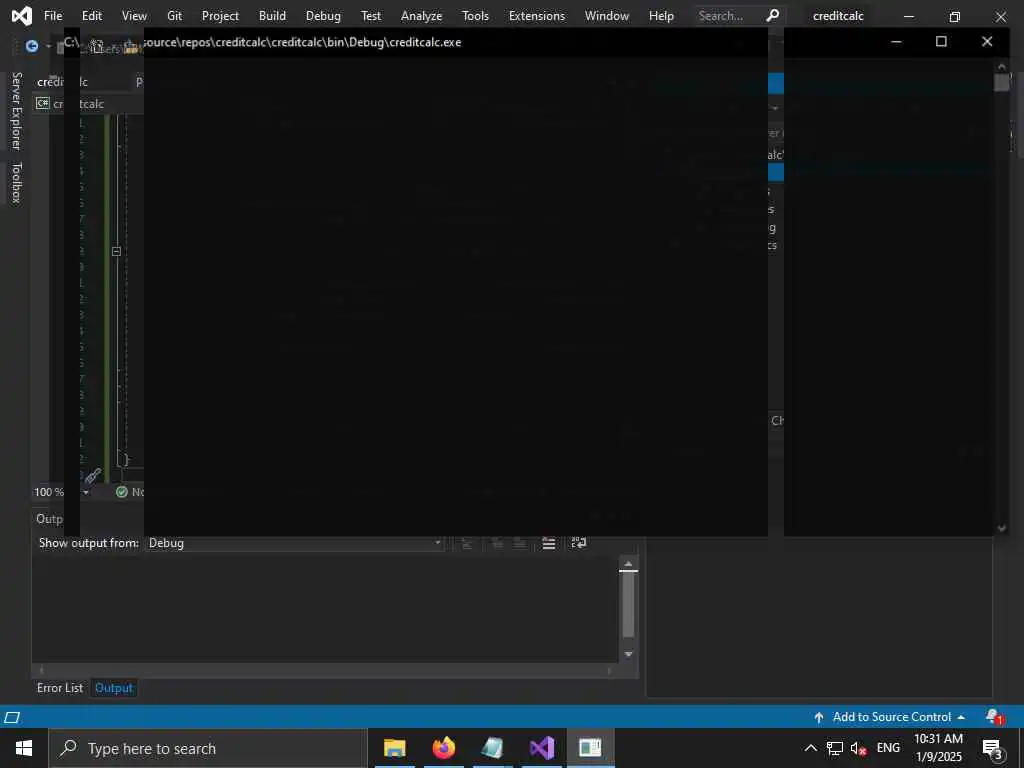Click Add to Source Control button
This screenshot has height=768, width=1024.
[889, 717]
